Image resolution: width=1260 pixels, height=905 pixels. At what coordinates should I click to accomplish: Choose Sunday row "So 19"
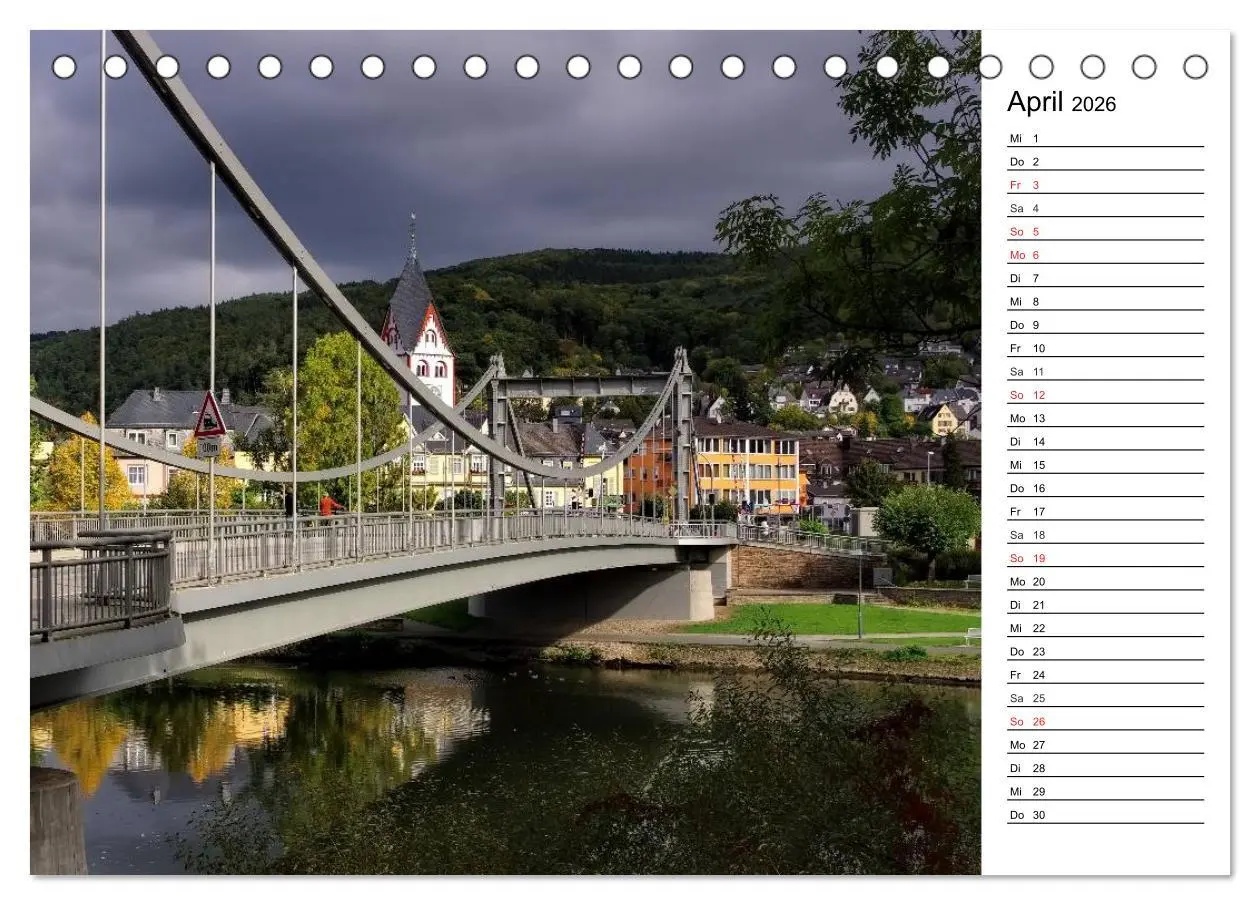(x=1105, y=559)
